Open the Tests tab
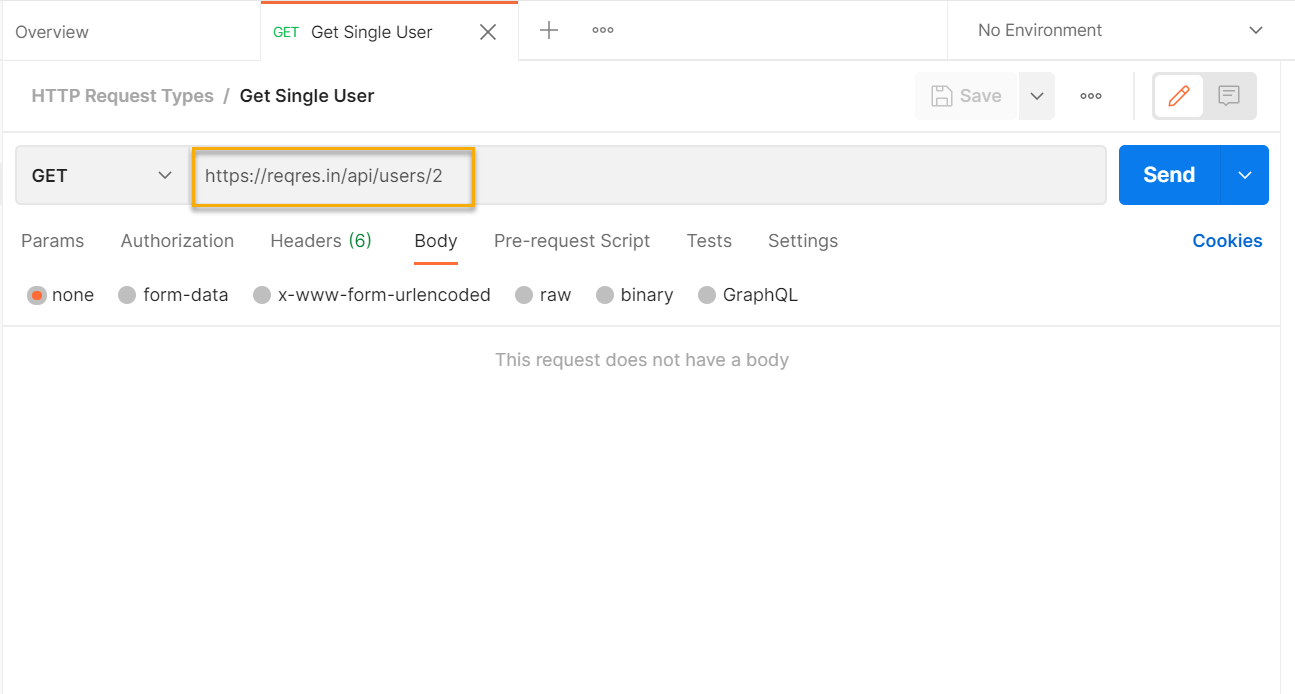This screenshot has height=694, width=1295. (709, 241)
